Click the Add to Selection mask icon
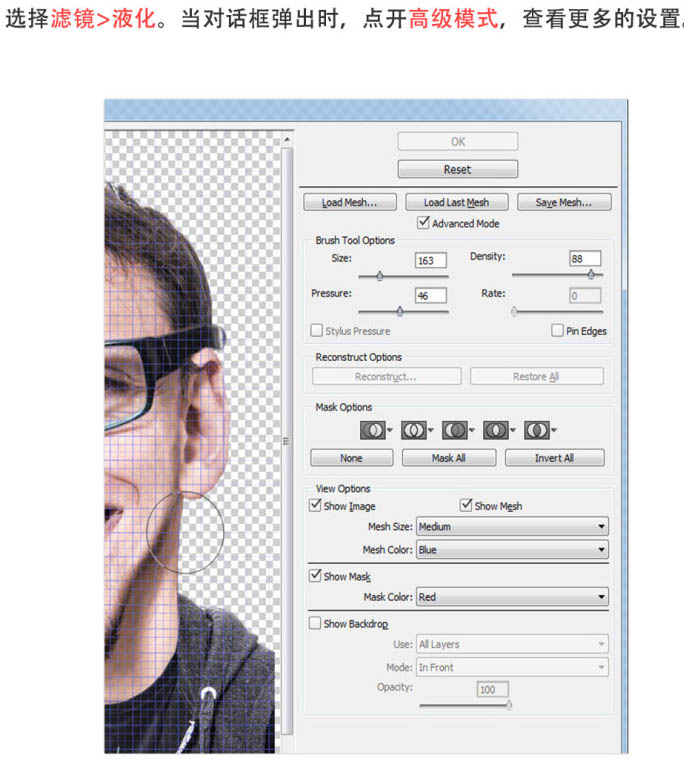The width and height of the screenshot is (684, 759). 413,430
